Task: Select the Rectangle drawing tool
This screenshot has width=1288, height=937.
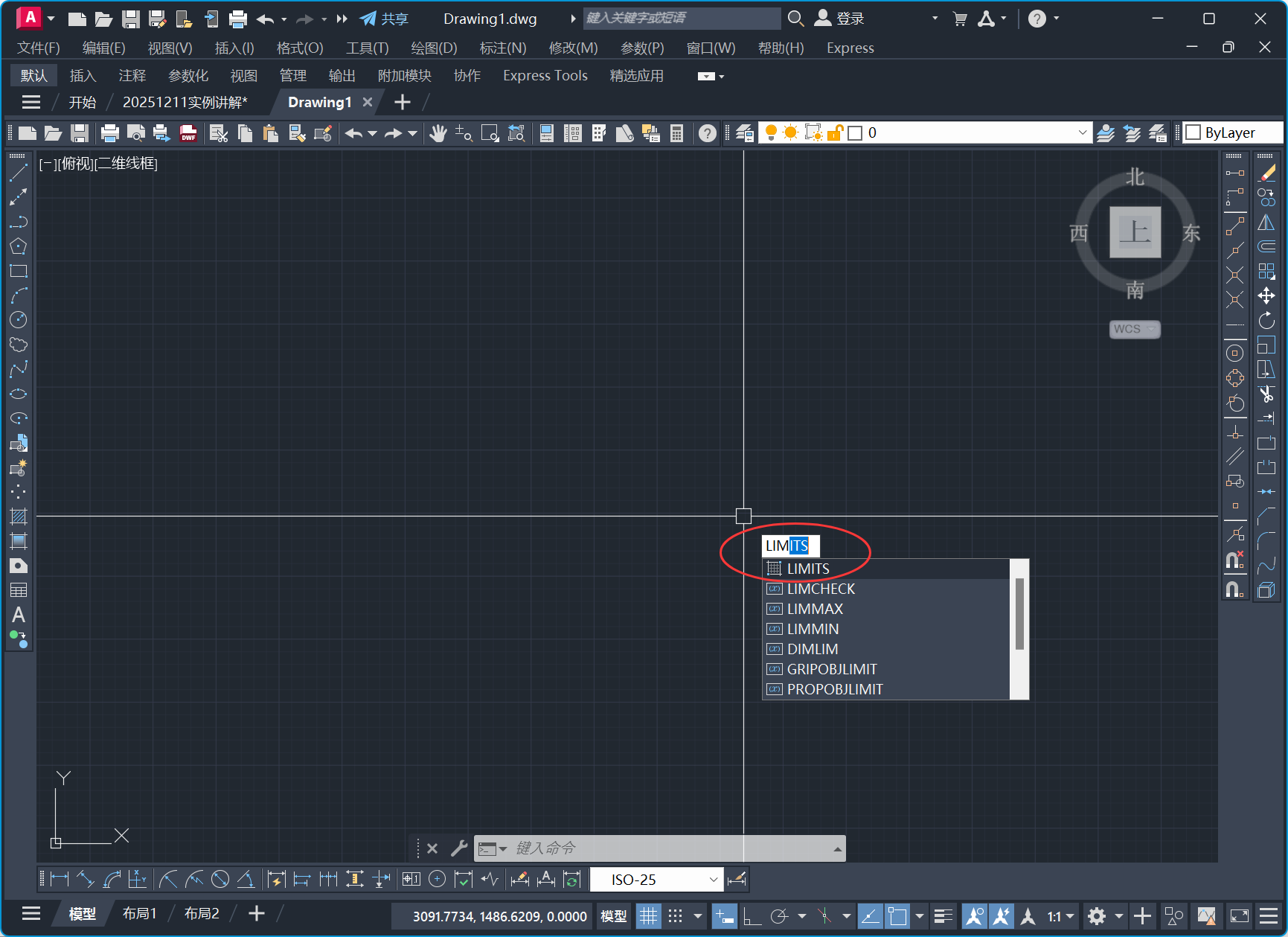Action: tap(19, 271)
